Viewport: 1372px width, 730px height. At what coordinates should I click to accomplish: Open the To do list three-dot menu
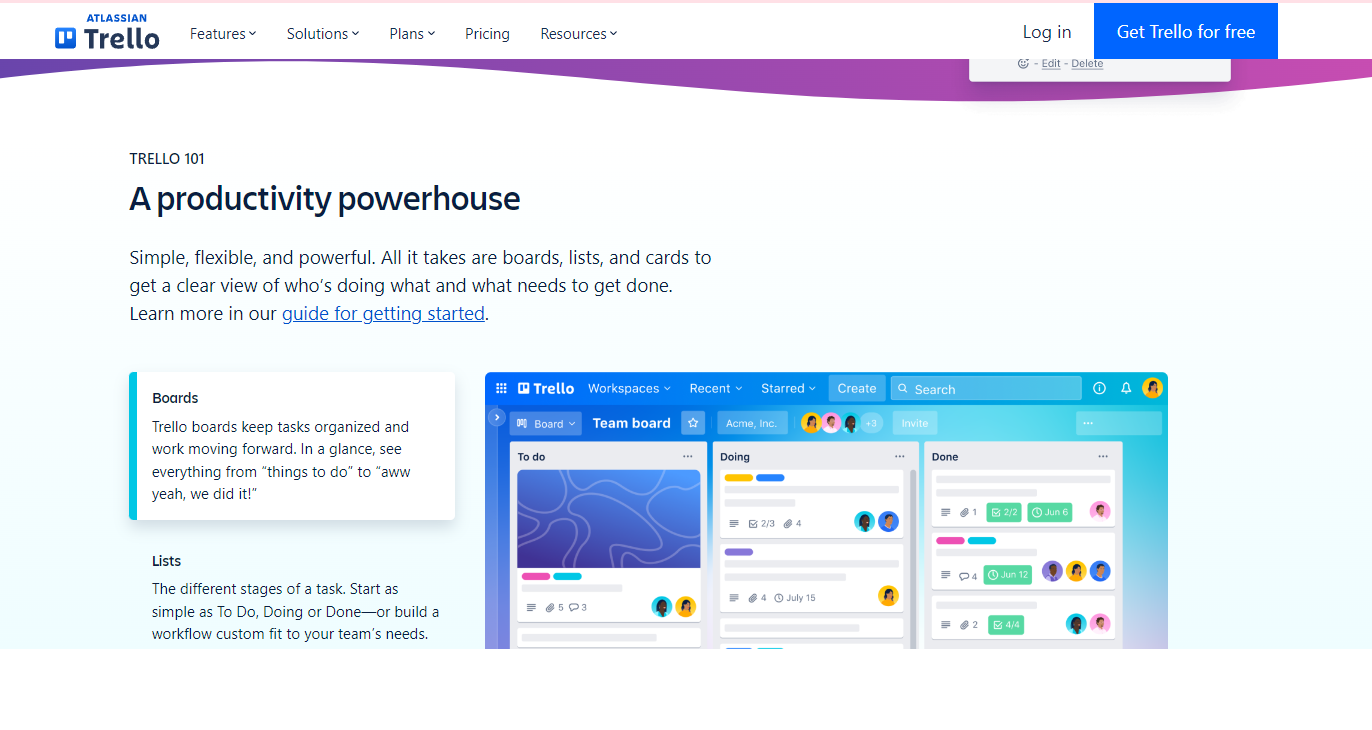(x=688, y=456)
